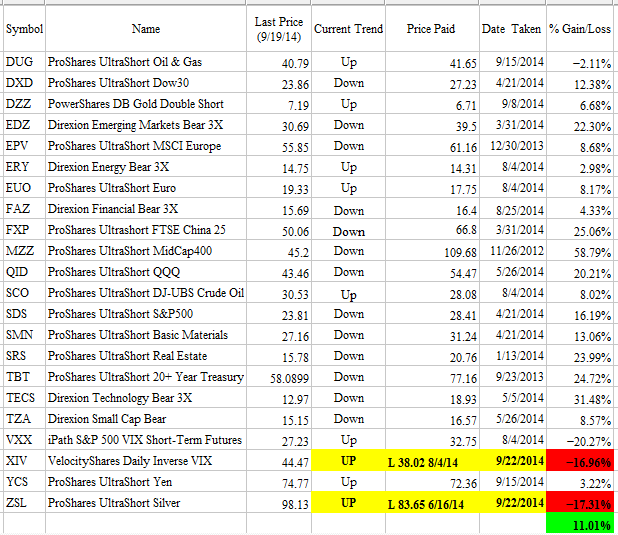Select ProShares UltraShort Yen name
This screenshot has width=618, height=535.
click(x=146, y=482)
